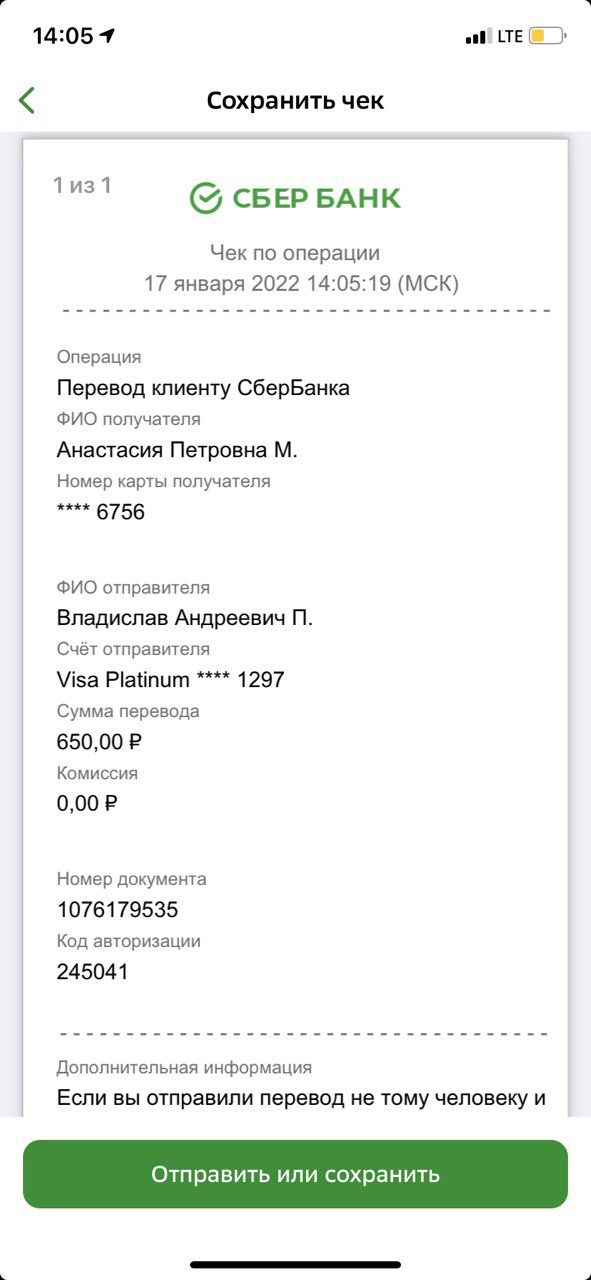Select the document number 1076179535
Viewport: 591px width, 1280px height.
[118, 910]
